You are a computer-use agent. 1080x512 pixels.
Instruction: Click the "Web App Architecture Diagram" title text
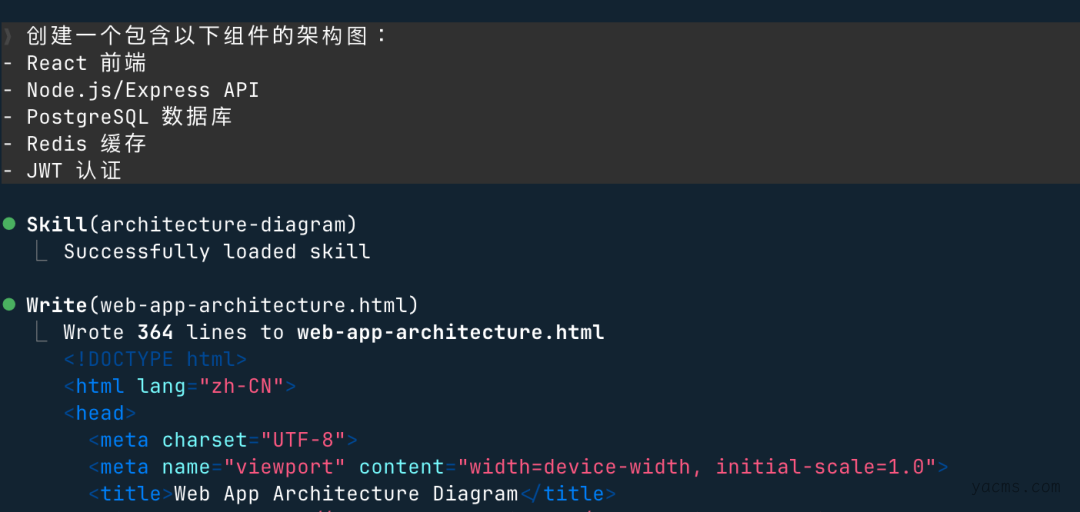pyautogui.click(x=346, y=494)
